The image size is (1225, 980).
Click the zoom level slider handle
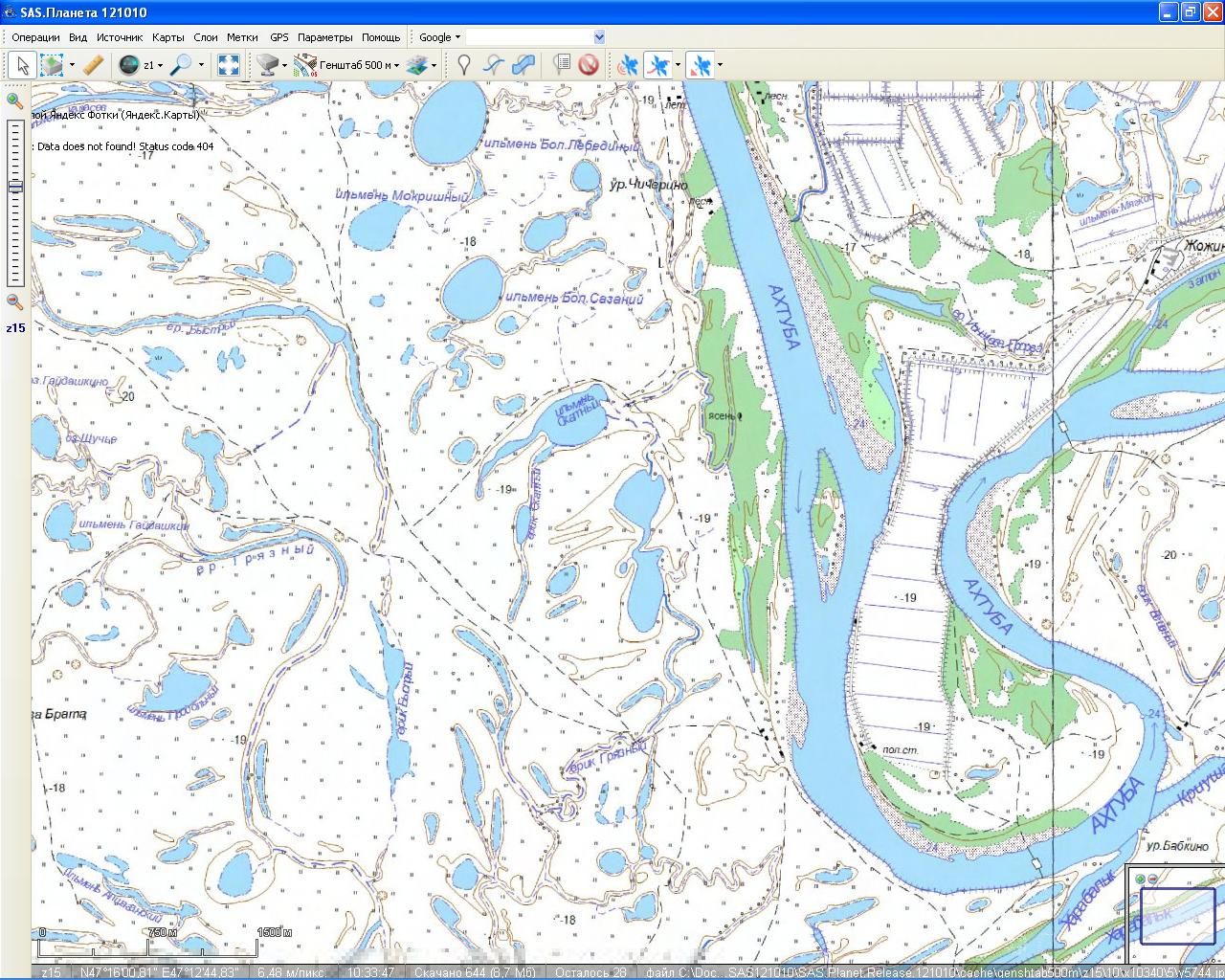tap(15, 188)
